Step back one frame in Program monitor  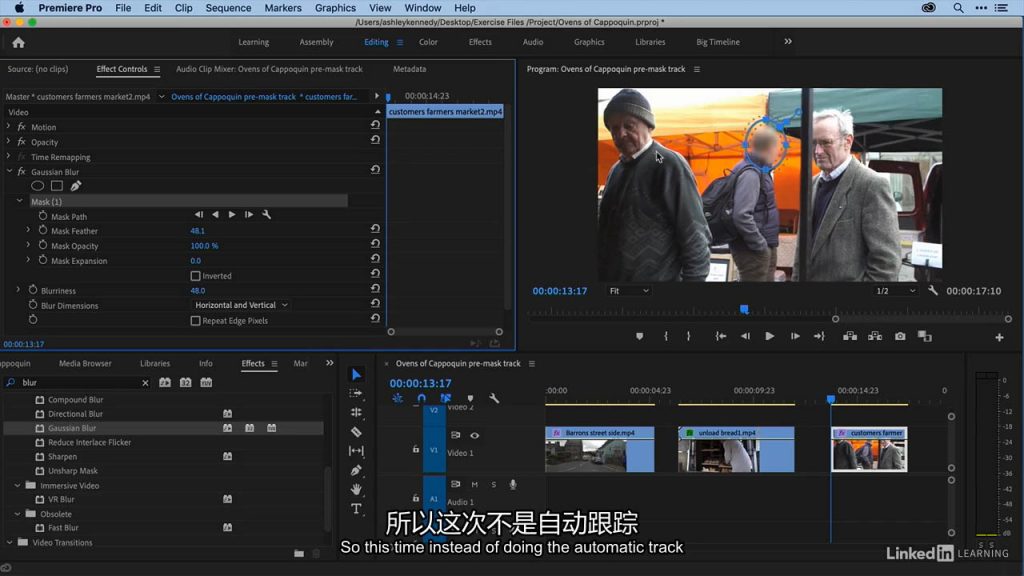(745, 336)
